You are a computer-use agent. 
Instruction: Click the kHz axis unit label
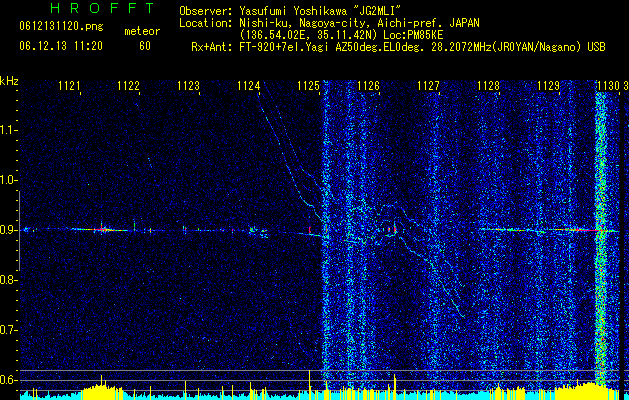pos(9,81)
